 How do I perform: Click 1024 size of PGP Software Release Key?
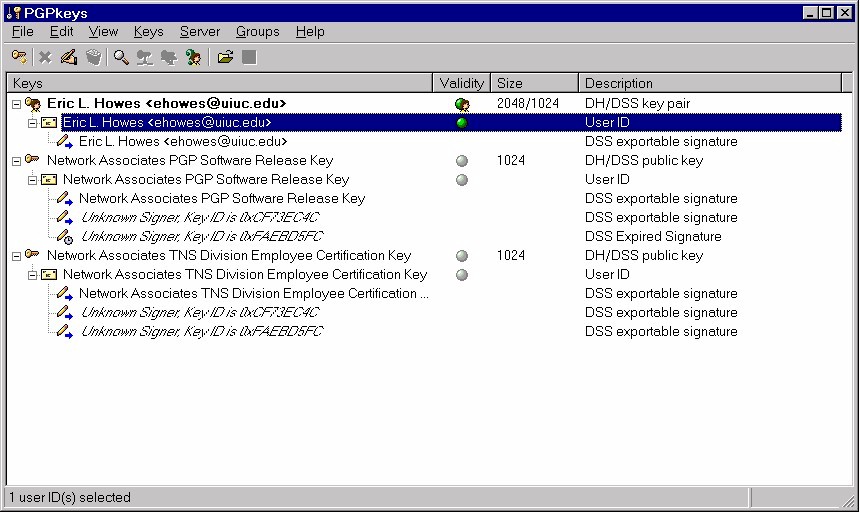pos(511,161)
